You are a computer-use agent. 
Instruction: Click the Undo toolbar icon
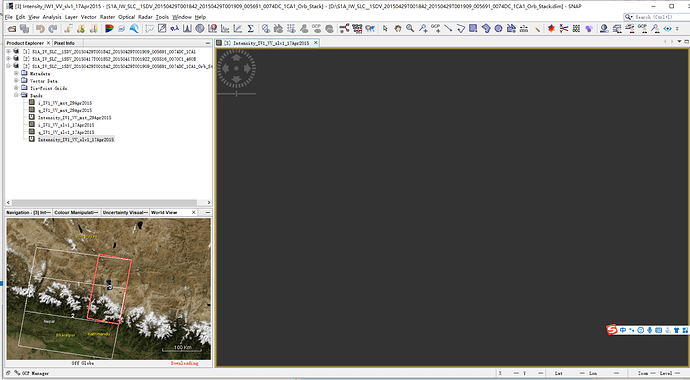(40, 29)
